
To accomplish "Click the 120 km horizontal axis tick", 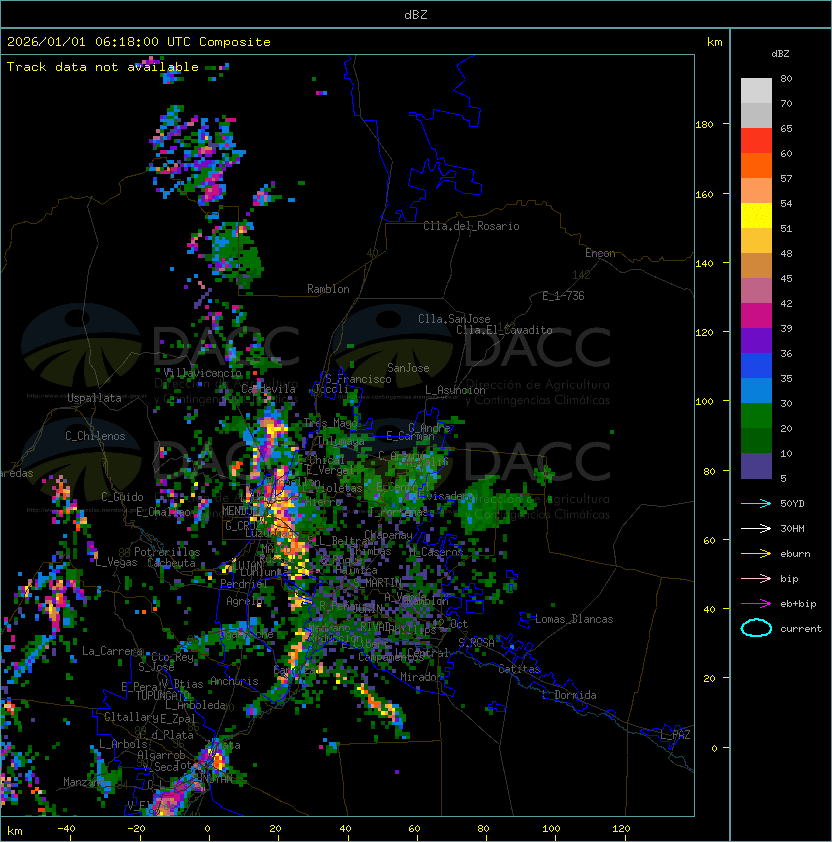I will (x=621, y=829).
